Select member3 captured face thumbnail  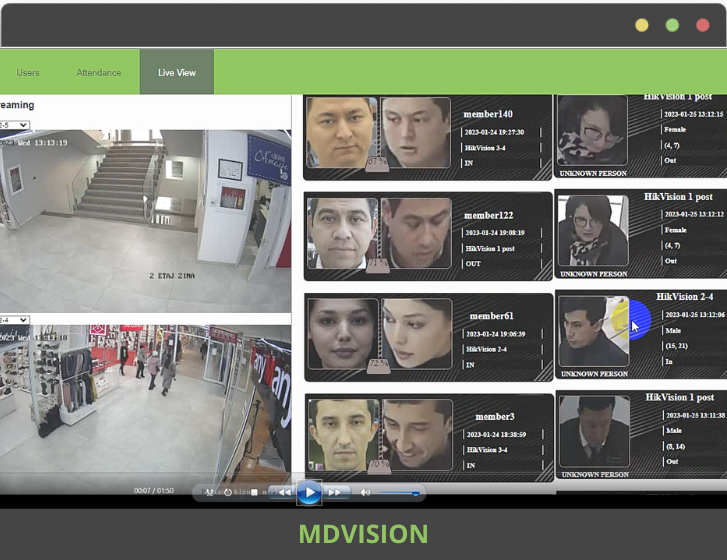click(415, 433)
